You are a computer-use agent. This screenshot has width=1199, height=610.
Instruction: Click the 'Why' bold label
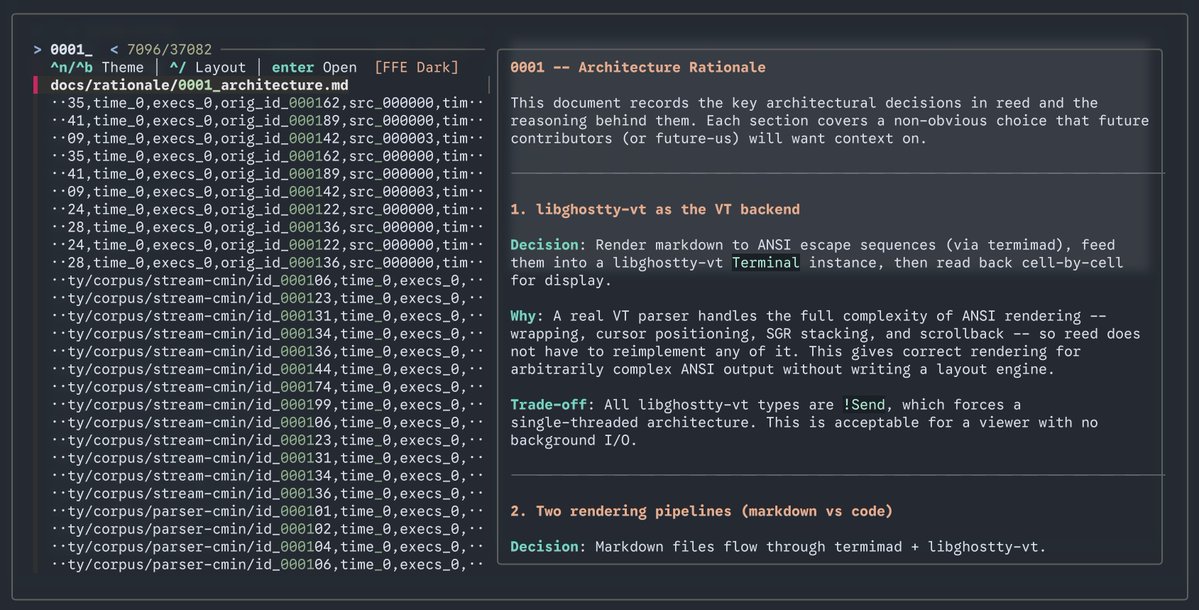coord(523,316)
